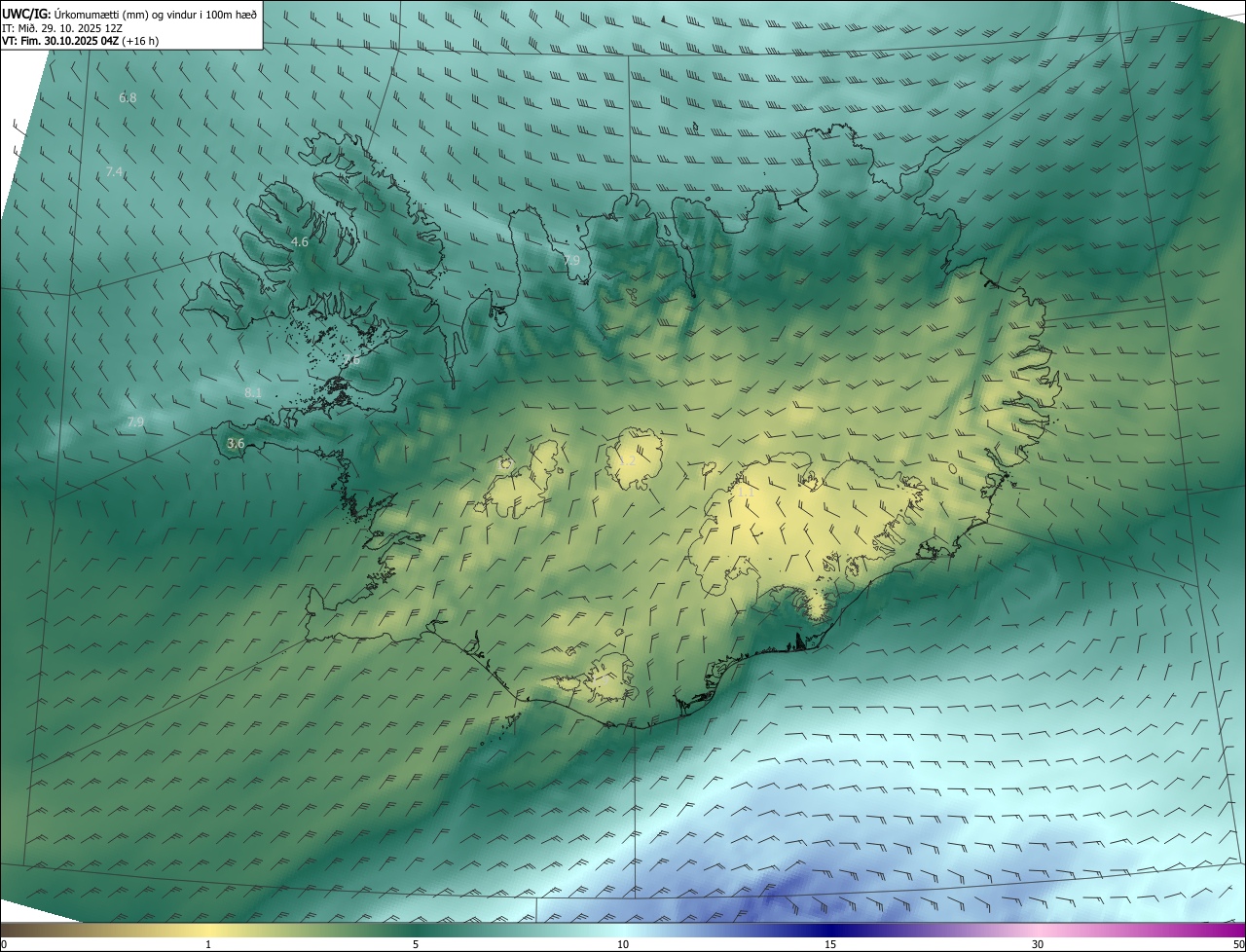Click the 7.4 value label on the map
This screenshot has height=952, width=1246.
point(115,172)
